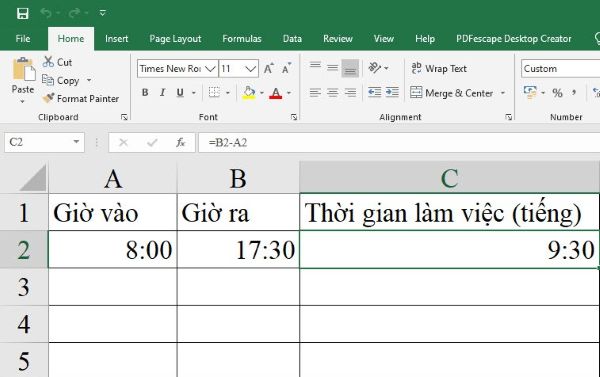The width and height of the screenshot is (600, 377).
Task: Open the View tab
Action: click(384, 39)
